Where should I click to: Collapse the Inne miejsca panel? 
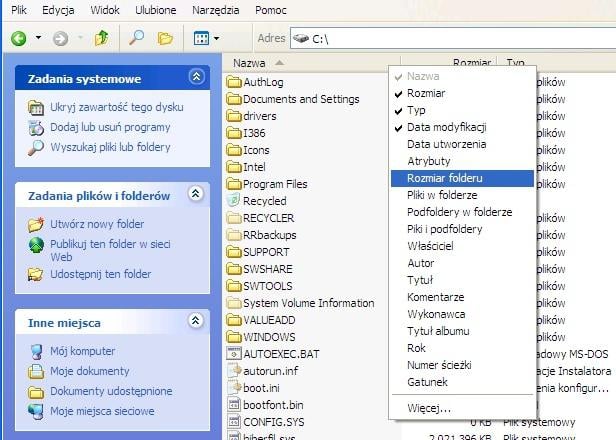point(196,322)
